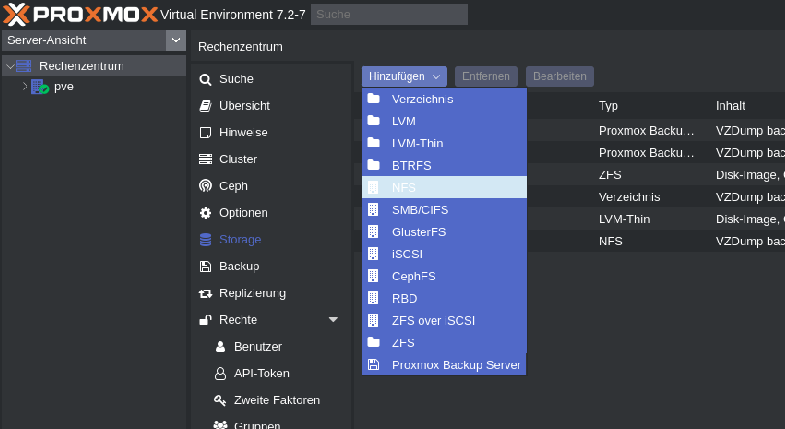This screenshot has height=429, width=785.
Task: Click the Proxmox logo
Action: (80, 14)
